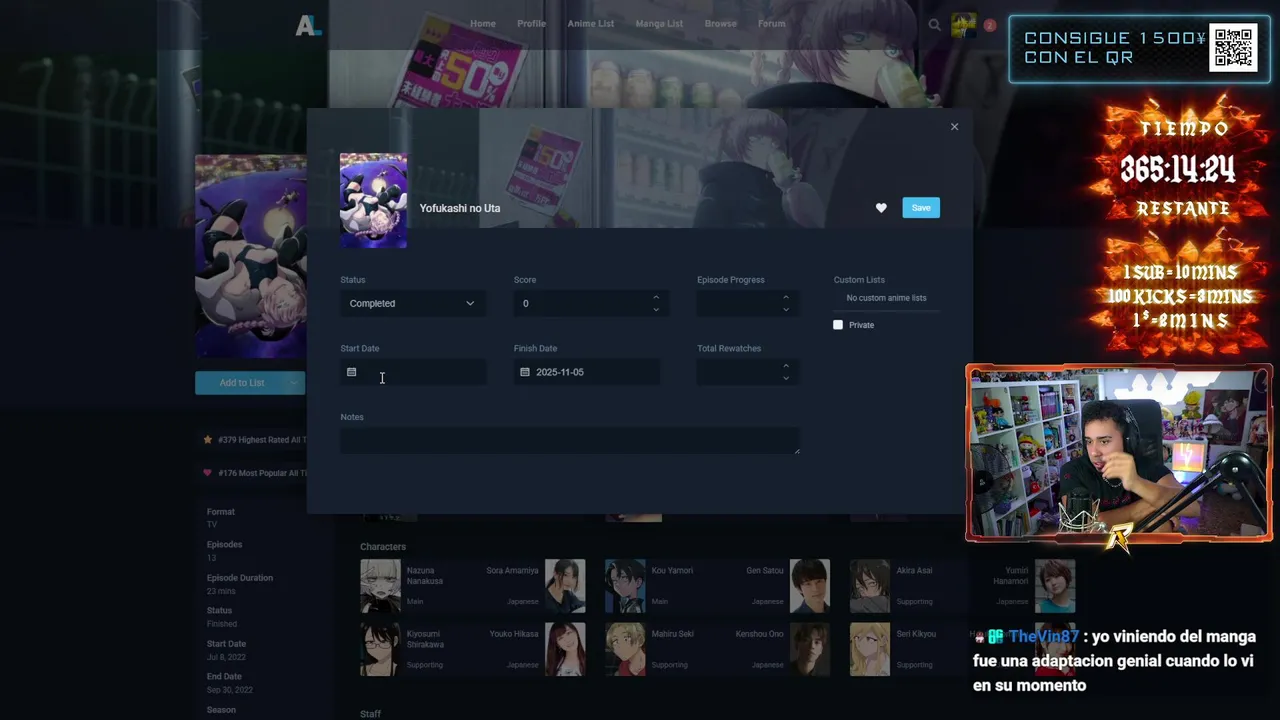Open Kiyosumi Shirakawa character portrait
The image size is (1280, 720).
(x=380, y=649)
